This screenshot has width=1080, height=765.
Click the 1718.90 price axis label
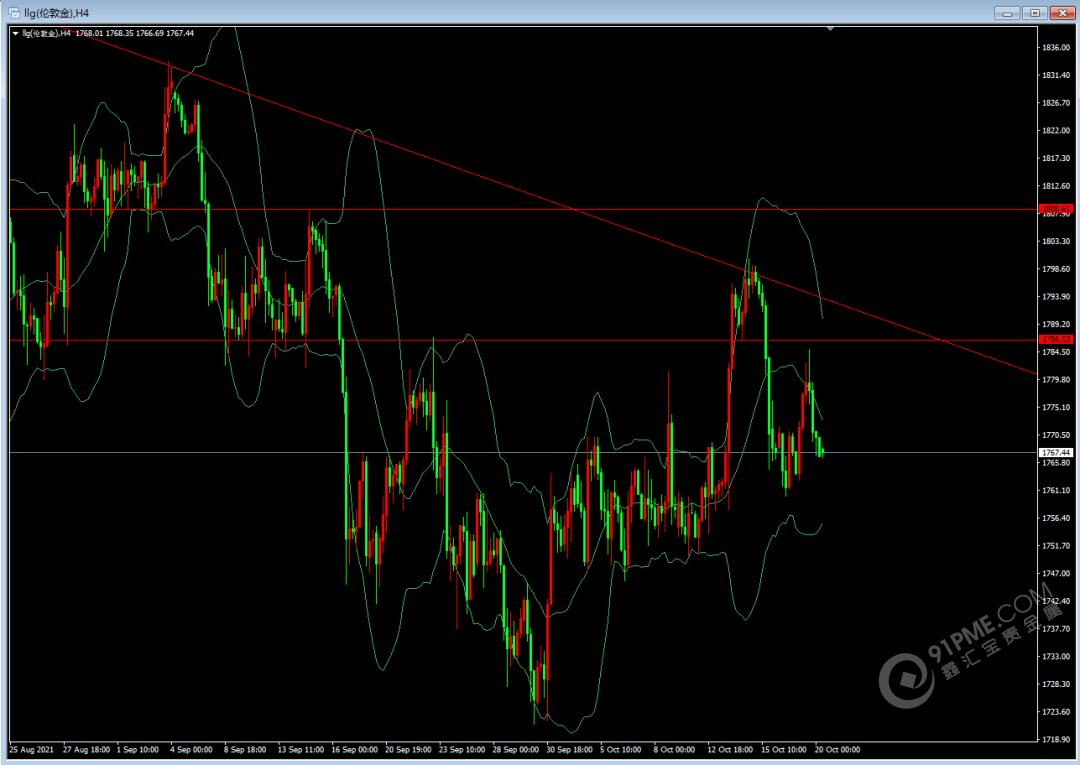point(1057,739)
